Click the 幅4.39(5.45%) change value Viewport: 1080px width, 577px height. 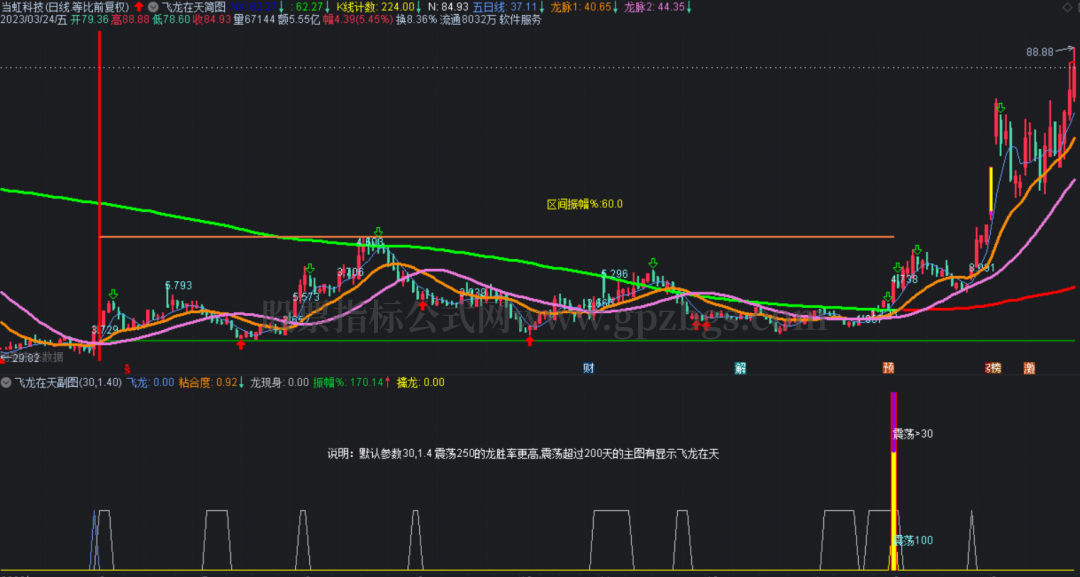point(357,20)
